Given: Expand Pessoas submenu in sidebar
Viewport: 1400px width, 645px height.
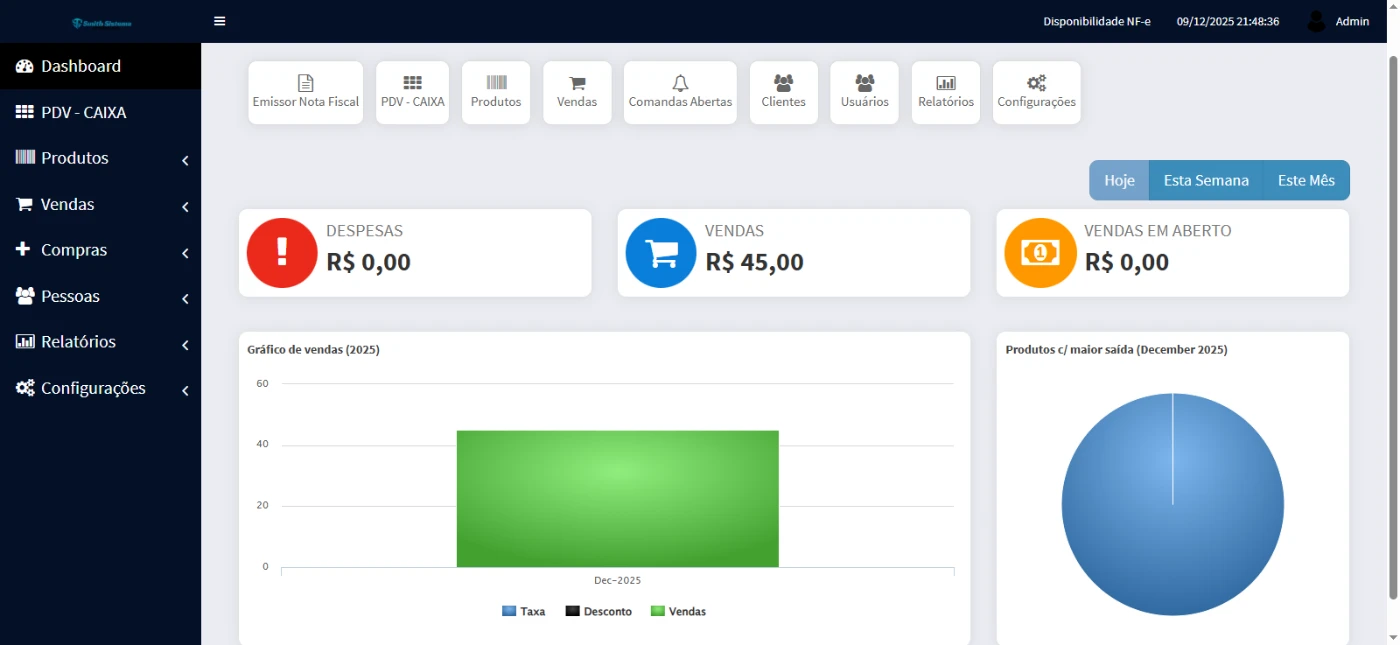Looking at the screenshot, I should pos(100,296).
